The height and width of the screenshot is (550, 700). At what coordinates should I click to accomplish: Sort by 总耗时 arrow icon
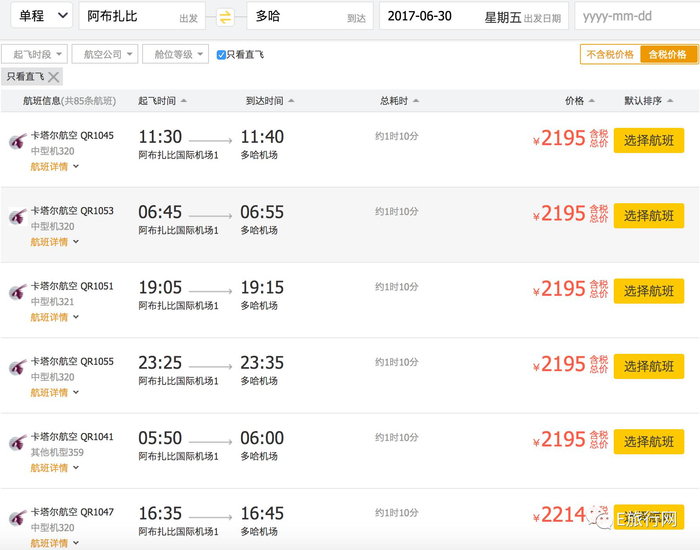[x=415, y=101]
